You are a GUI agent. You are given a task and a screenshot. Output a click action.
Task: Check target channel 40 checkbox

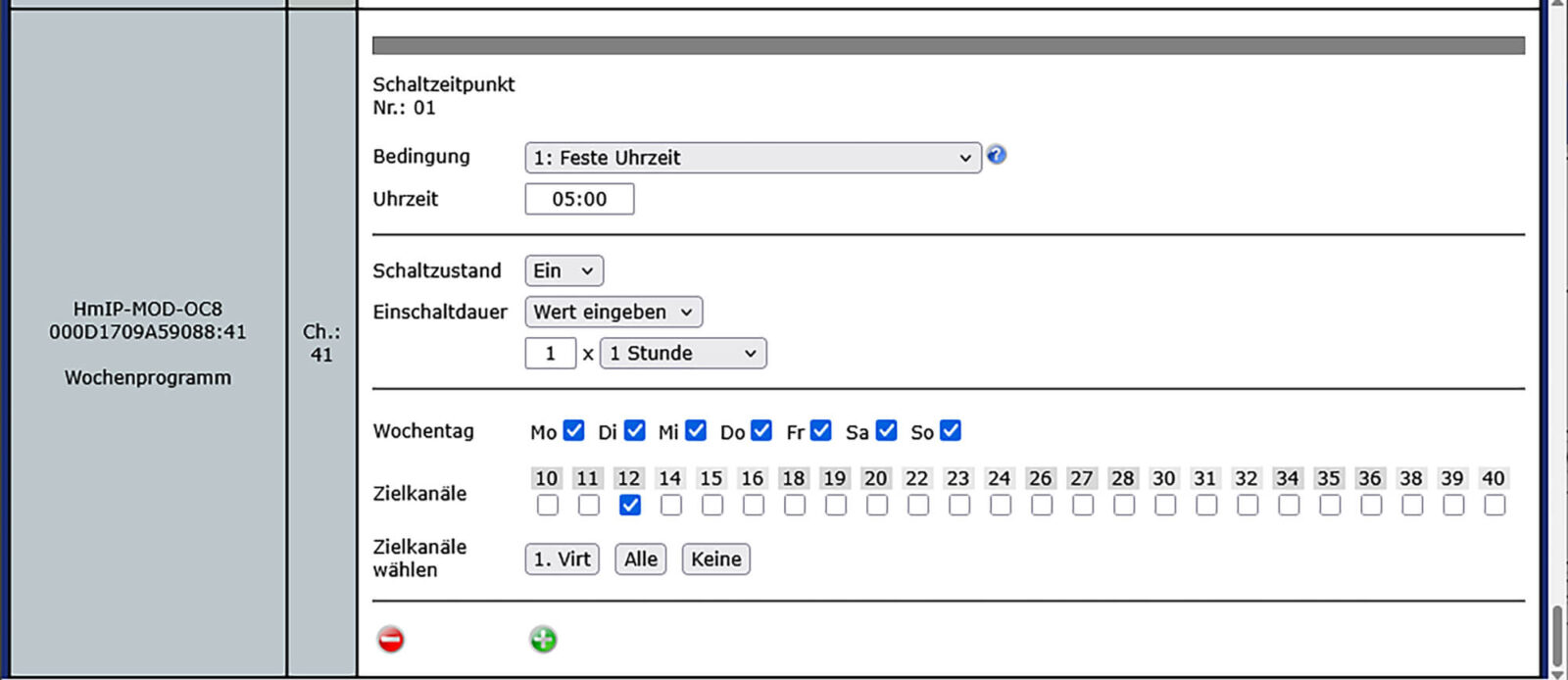pyautogui.click(x=1494, y=505)
